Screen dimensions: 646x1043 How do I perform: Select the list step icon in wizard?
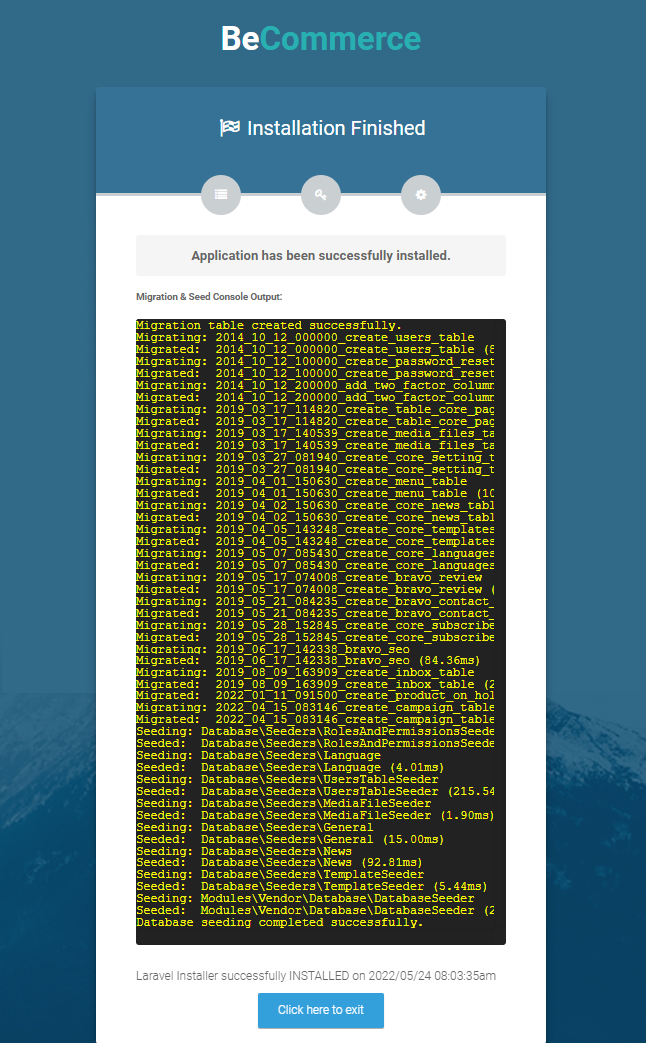click(221, 195)
